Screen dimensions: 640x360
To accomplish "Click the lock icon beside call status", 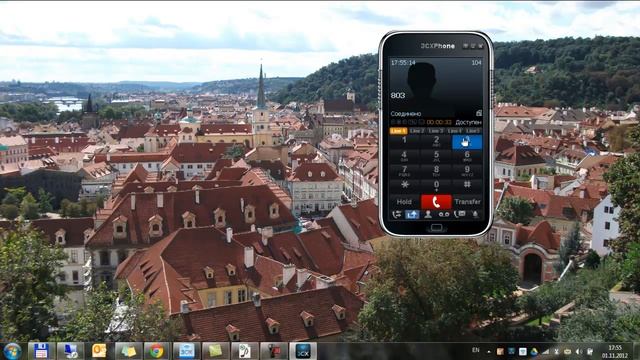I will coord(479,113).
